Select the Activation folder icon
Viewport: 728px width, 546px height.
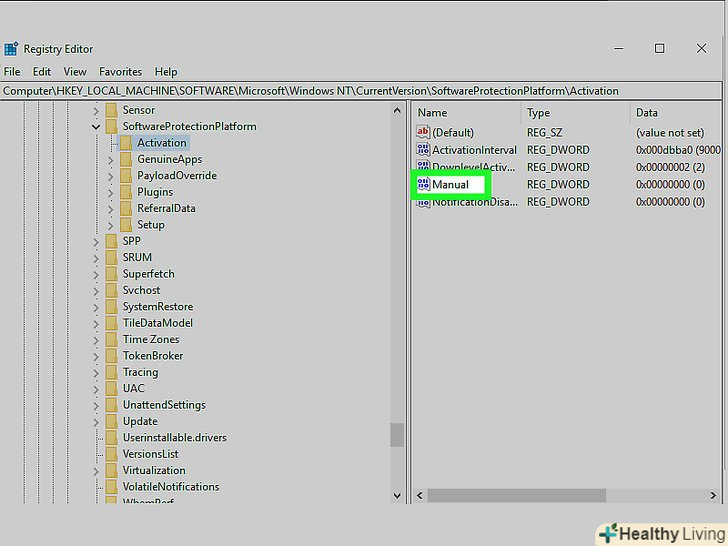(x=126, y=143)
